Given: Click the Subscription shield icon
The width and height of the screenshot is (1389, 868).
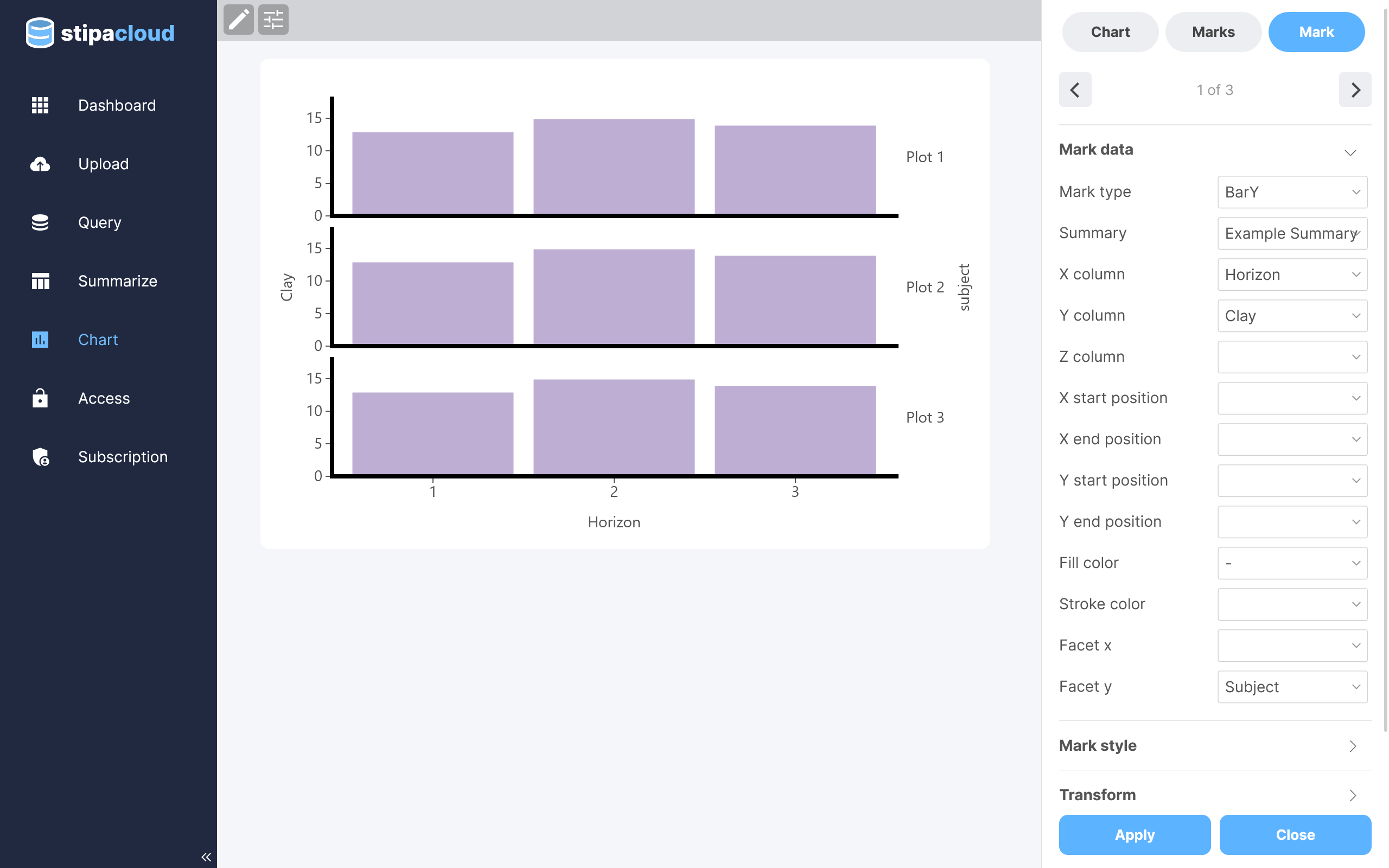Looking at the screenshot, I should pos(40,457).
